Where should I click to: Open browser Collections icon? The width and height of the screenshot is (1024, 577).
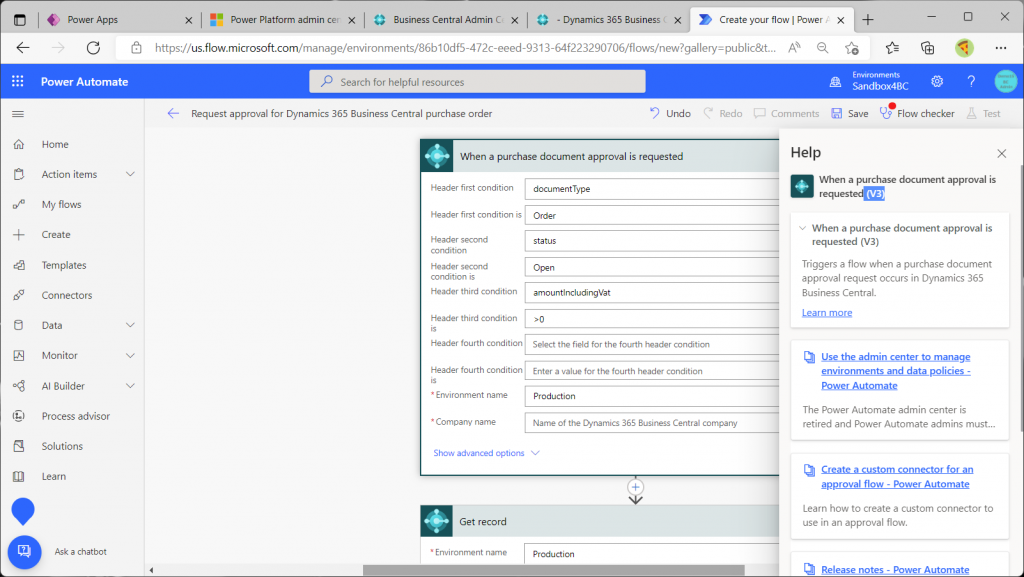tap(927, 48)
